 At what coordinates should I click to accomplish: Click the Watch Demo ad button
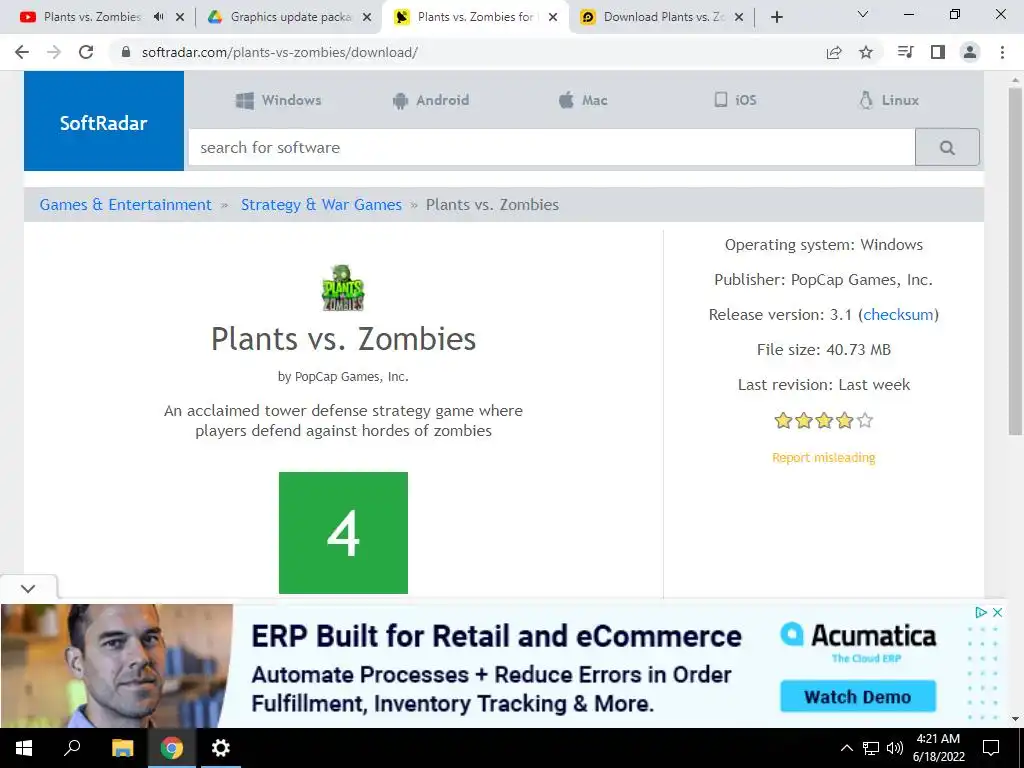point(857,697)
